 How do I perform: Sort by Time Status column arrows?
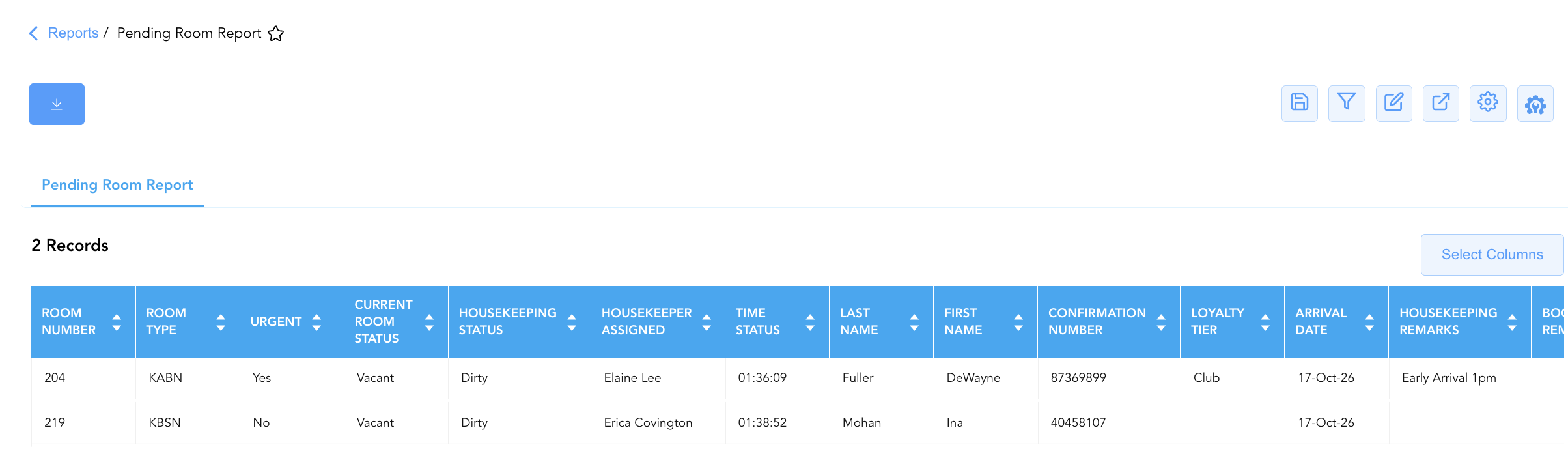810,322
